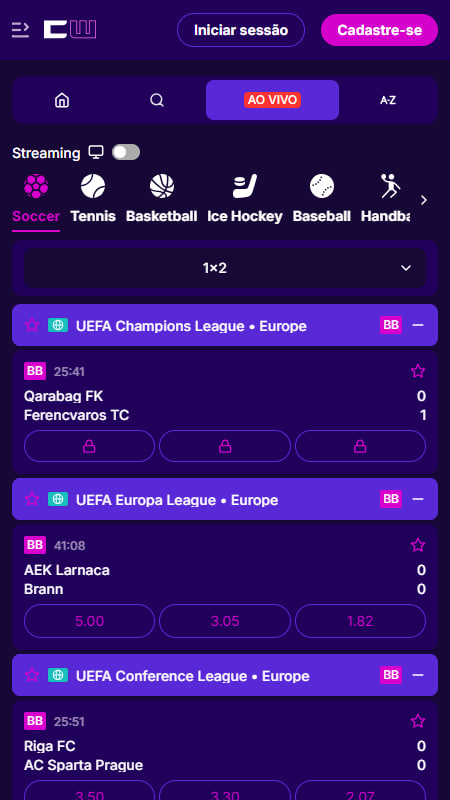The height and width of the screenshot is (800, 450).
Task: Switch to the AO VIVO tab
Action: 272,100
